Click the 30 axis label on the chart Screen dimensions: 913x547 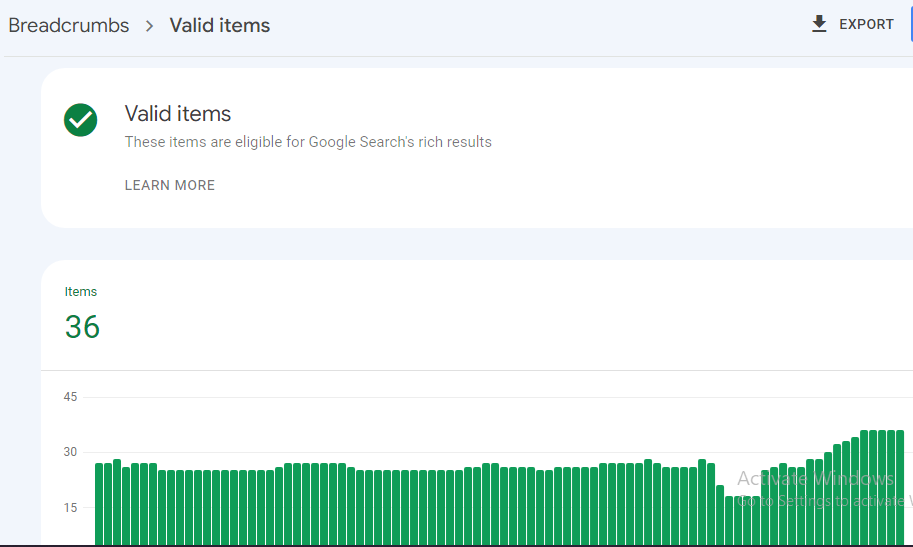tap(70, 452)
